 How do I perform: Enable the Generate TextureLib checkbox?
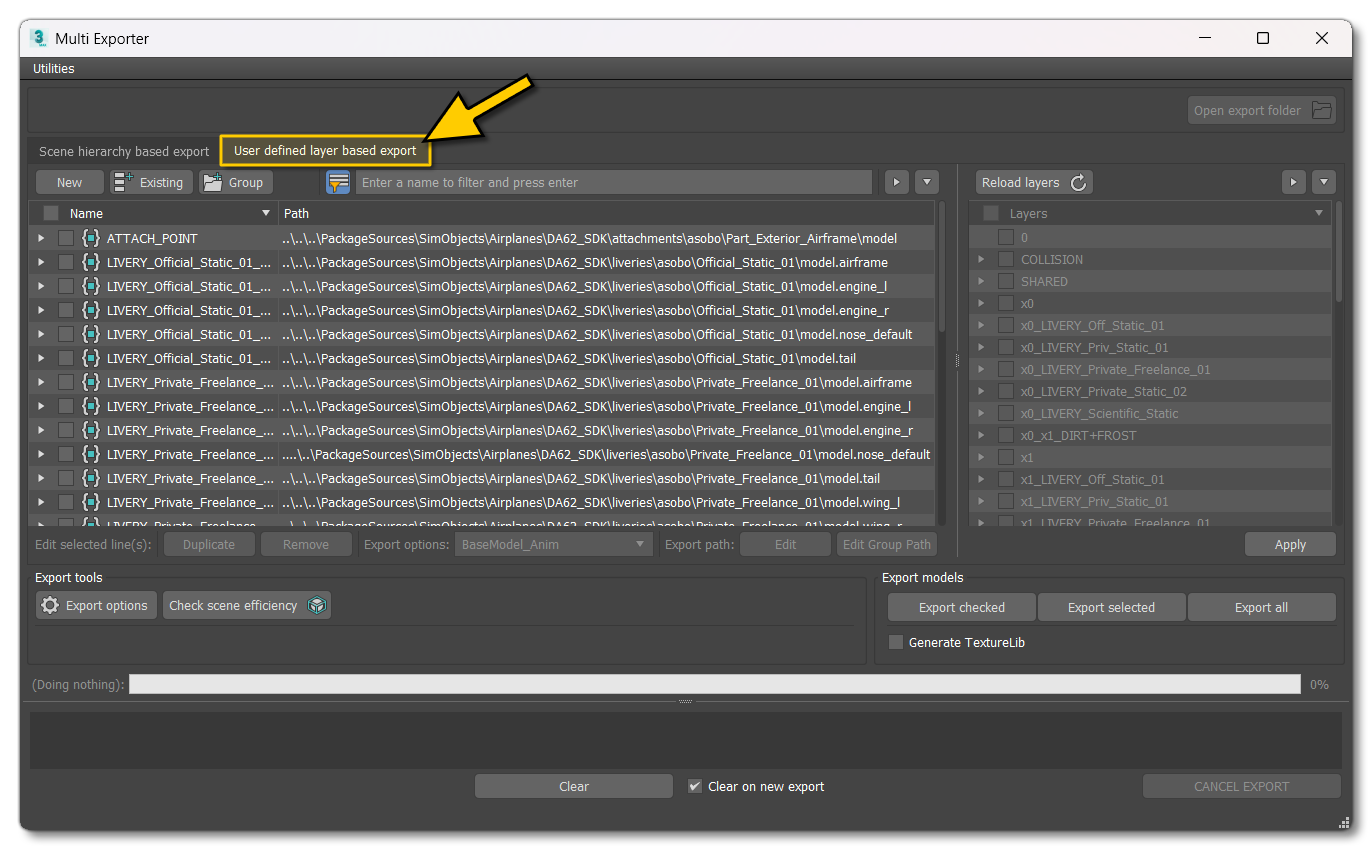(895, 643)
